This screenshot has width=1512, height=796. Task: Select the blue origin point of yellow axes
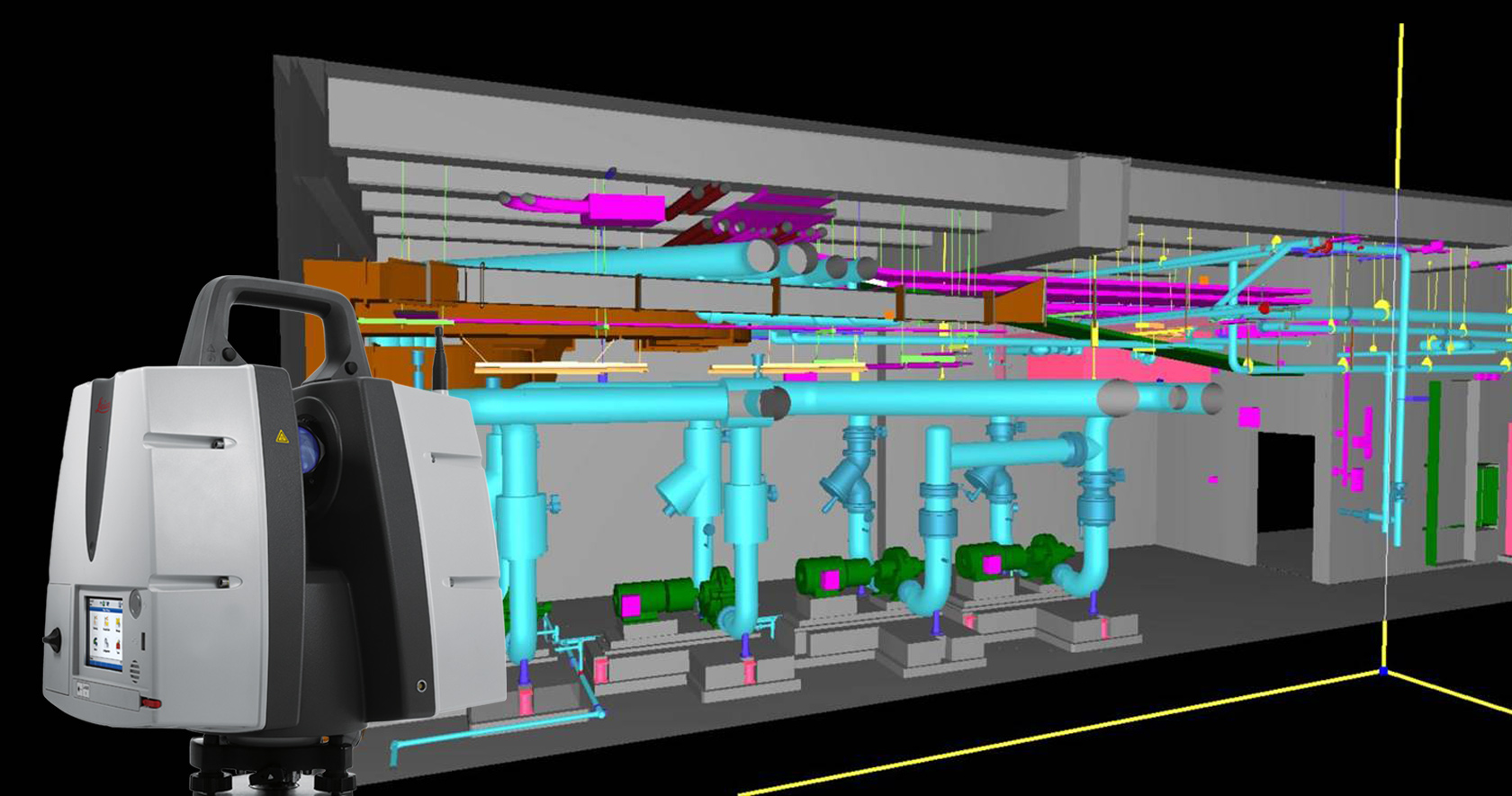click(1383, 671)
